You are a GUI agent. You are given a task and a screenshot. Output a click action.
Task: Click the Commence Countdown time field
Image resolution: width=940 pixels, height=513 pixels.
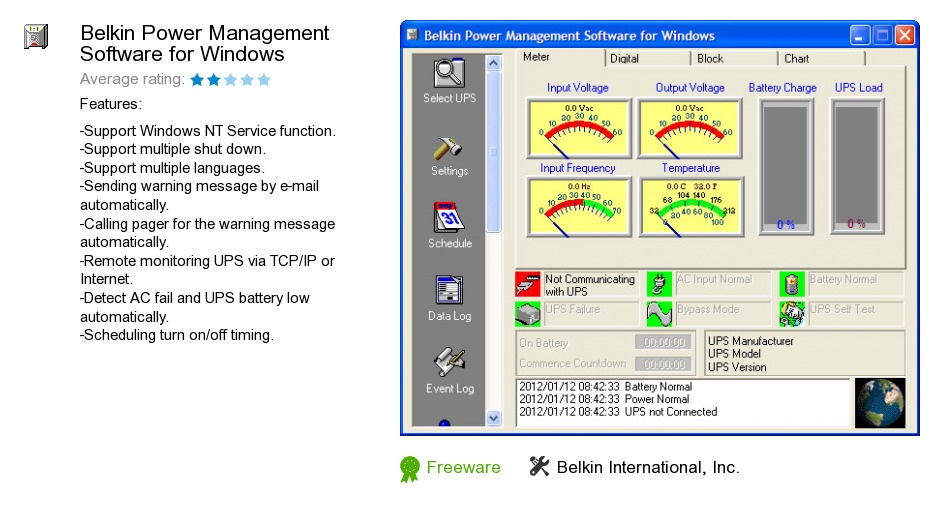tap(664, 364)
